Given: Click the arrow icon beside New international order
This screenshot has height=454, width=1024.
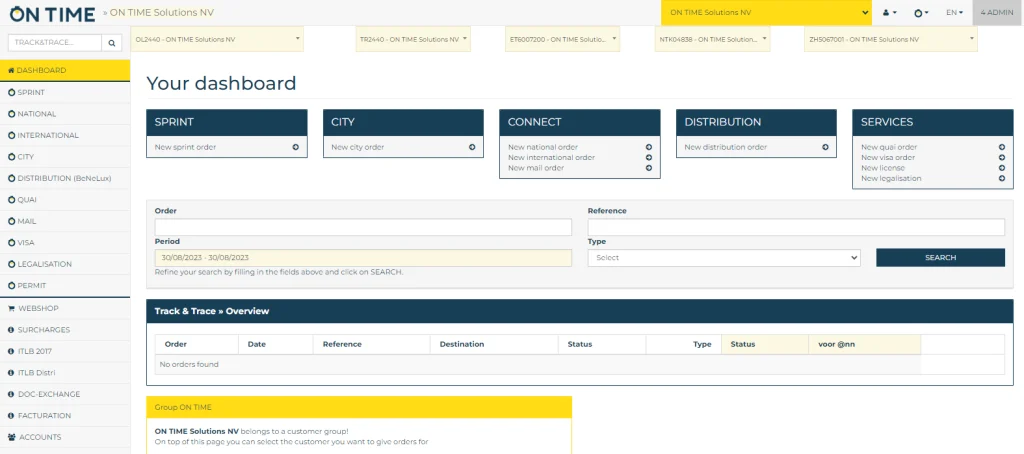Looking at the screenshot, I should [648, 157].
